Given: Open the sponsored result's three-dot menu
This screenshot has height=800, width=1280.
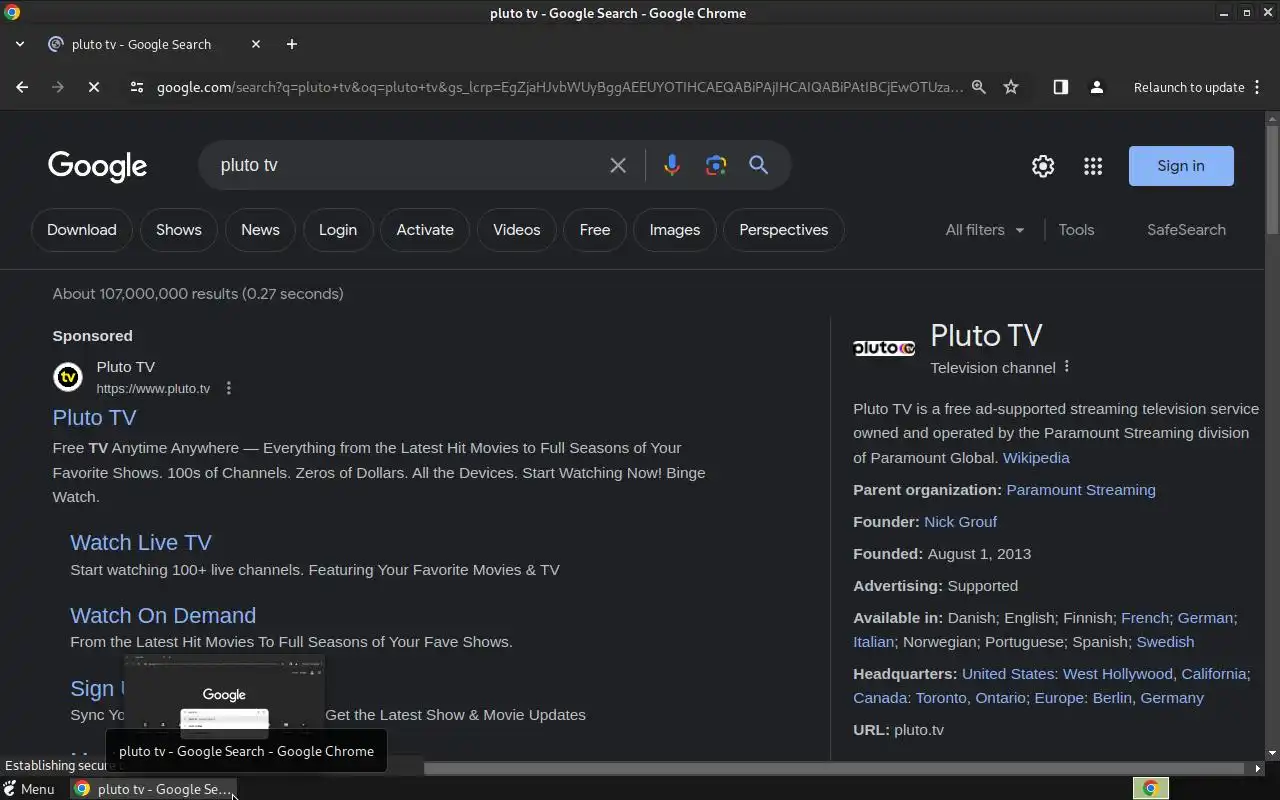Looking at the screenshot, I should [229, 388].
